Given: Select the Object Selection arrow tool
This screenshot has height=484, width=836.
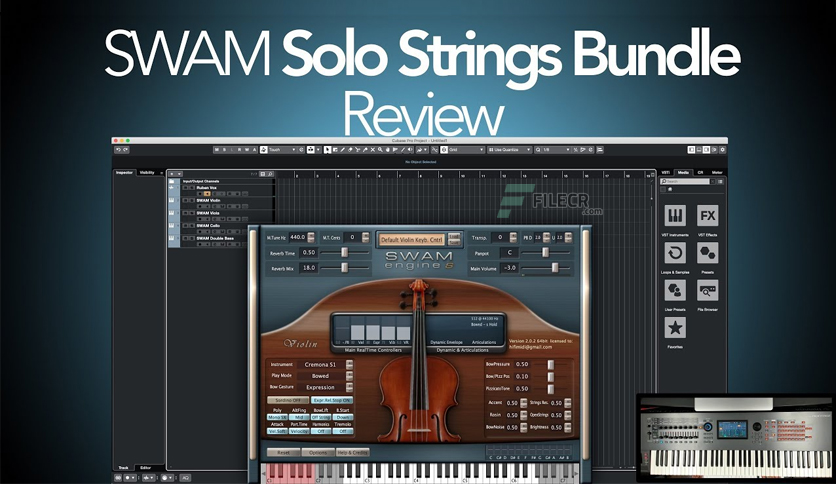Looking at the screenshot, I should point(327,150).
